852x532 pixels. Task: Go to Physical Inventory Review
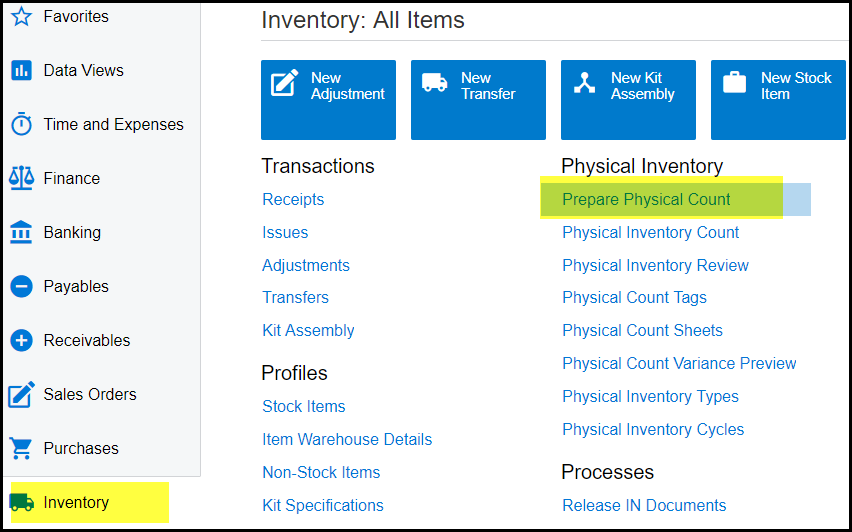coord(655,265)
